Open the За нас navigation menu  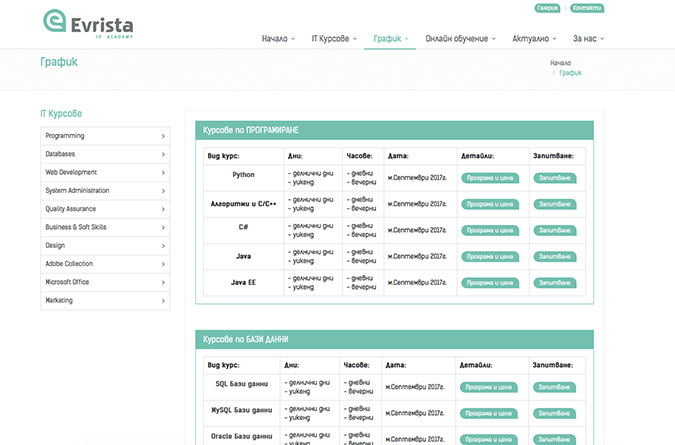tap(588, 39)
